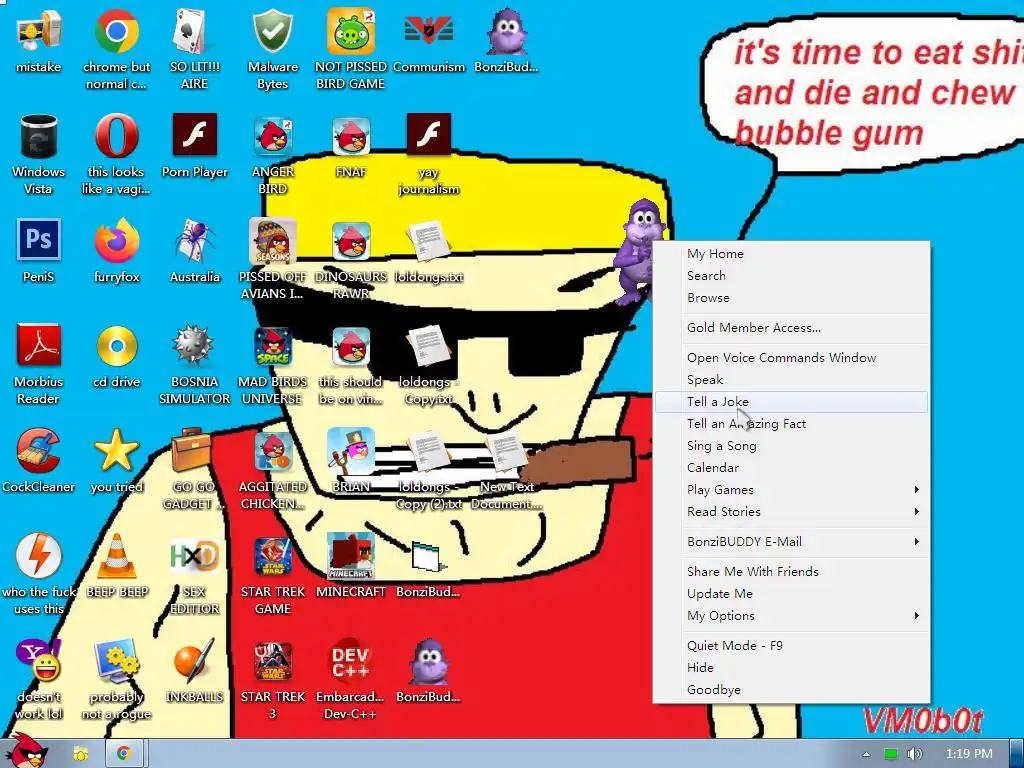
Task: Select Tell an Amazing Fact
Action: [x=791, y=424]
